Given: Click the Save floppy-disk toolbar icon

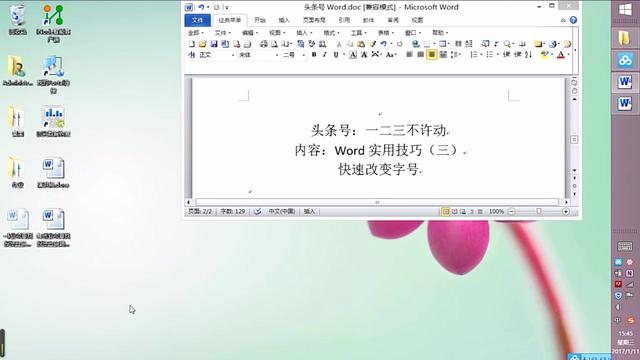Looking at the screenshot, I should pos(214,44).
